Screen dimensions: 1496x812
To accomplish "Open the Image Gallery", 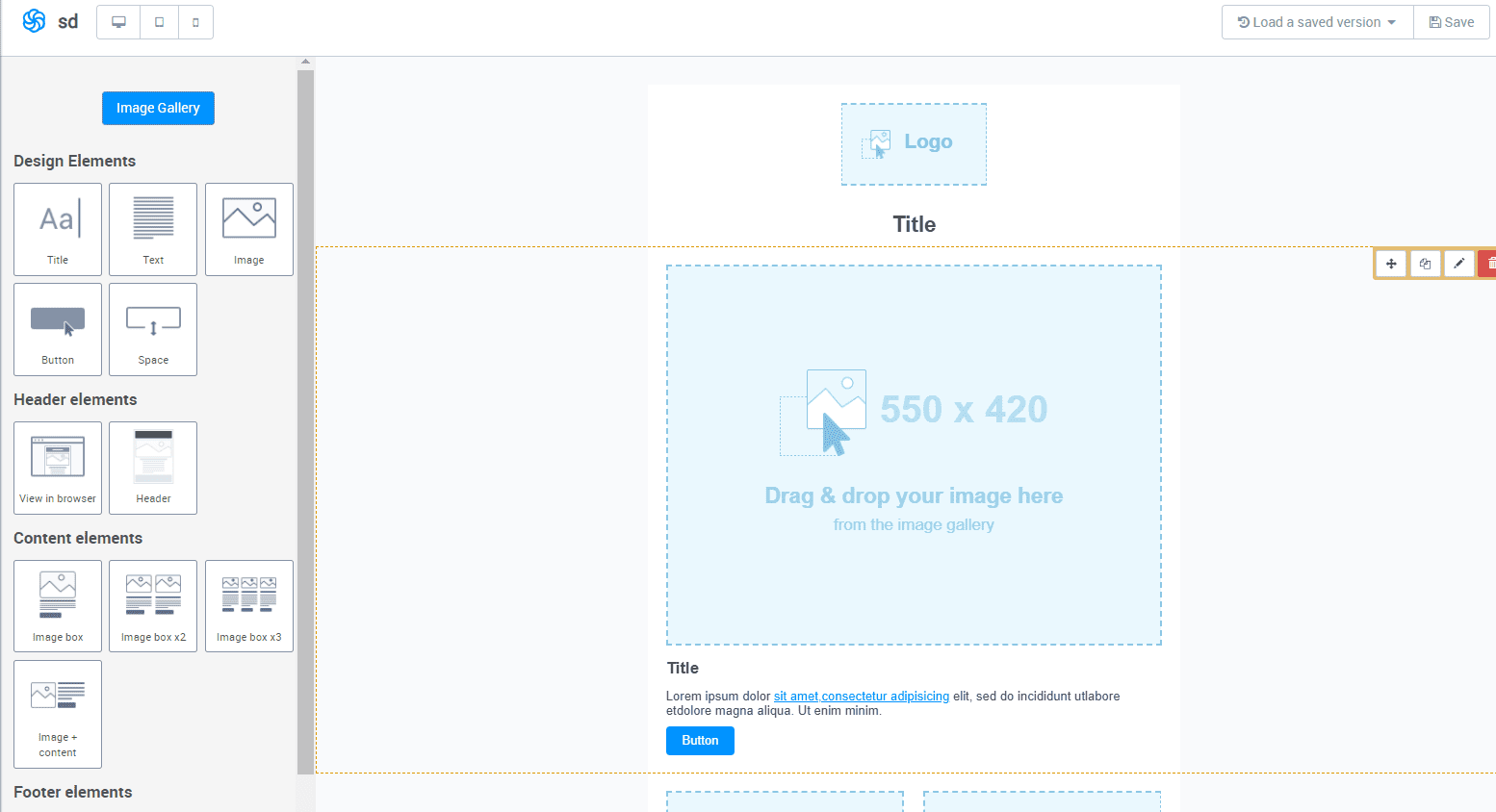I will (158, 108).
